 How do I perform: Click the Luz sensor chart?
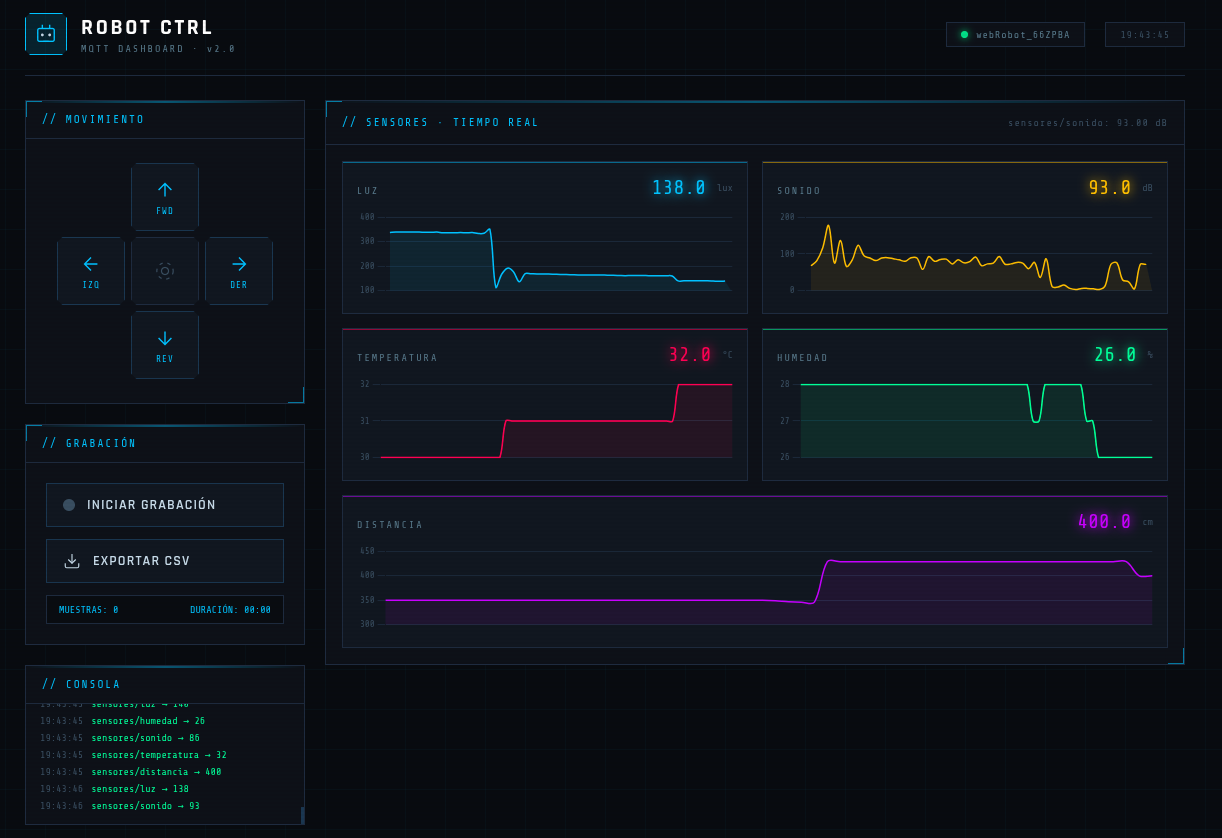(x=545, y=253)
